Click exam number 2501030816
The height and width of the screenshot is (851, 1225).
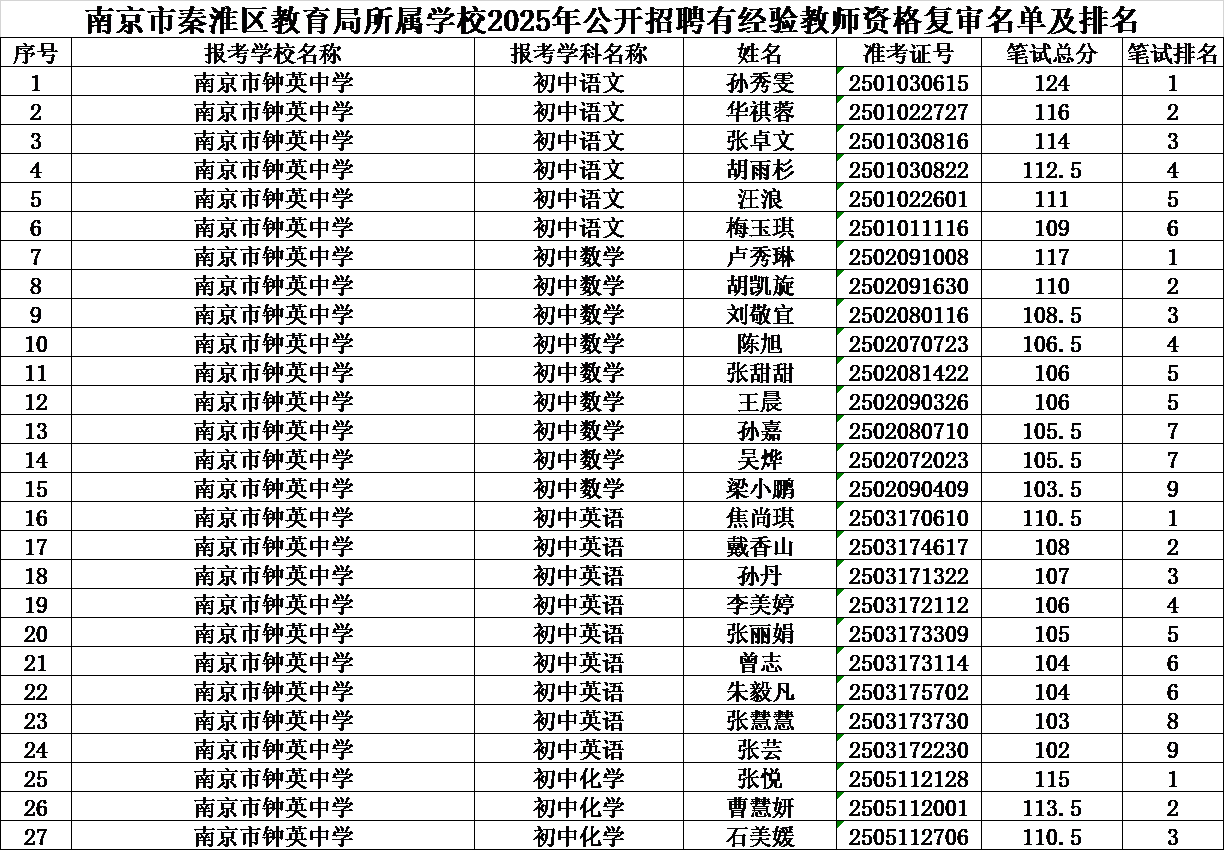[908, 142]
